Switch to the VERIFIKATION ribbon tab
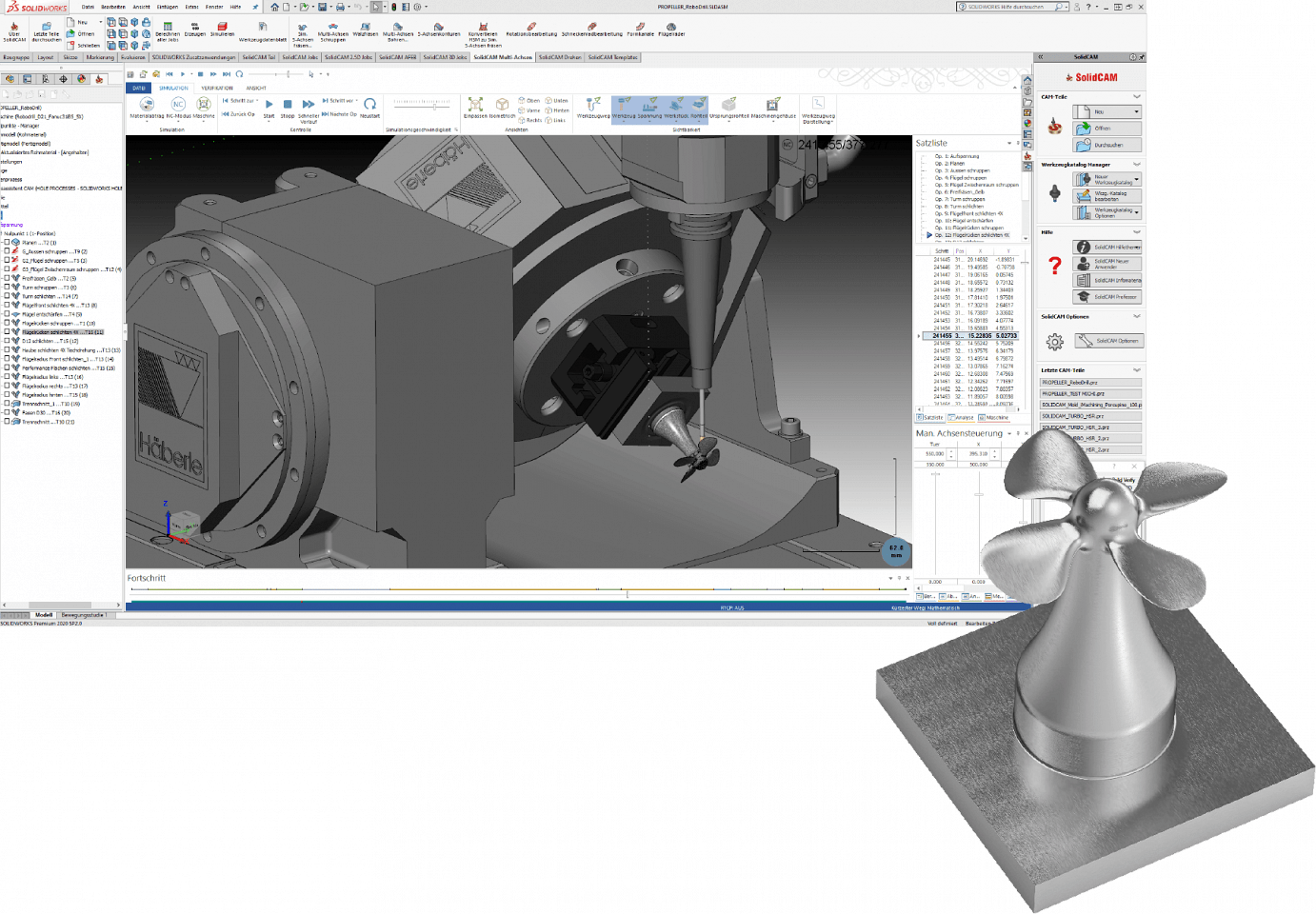This screenshot has height=914, width=1316. 217,89
